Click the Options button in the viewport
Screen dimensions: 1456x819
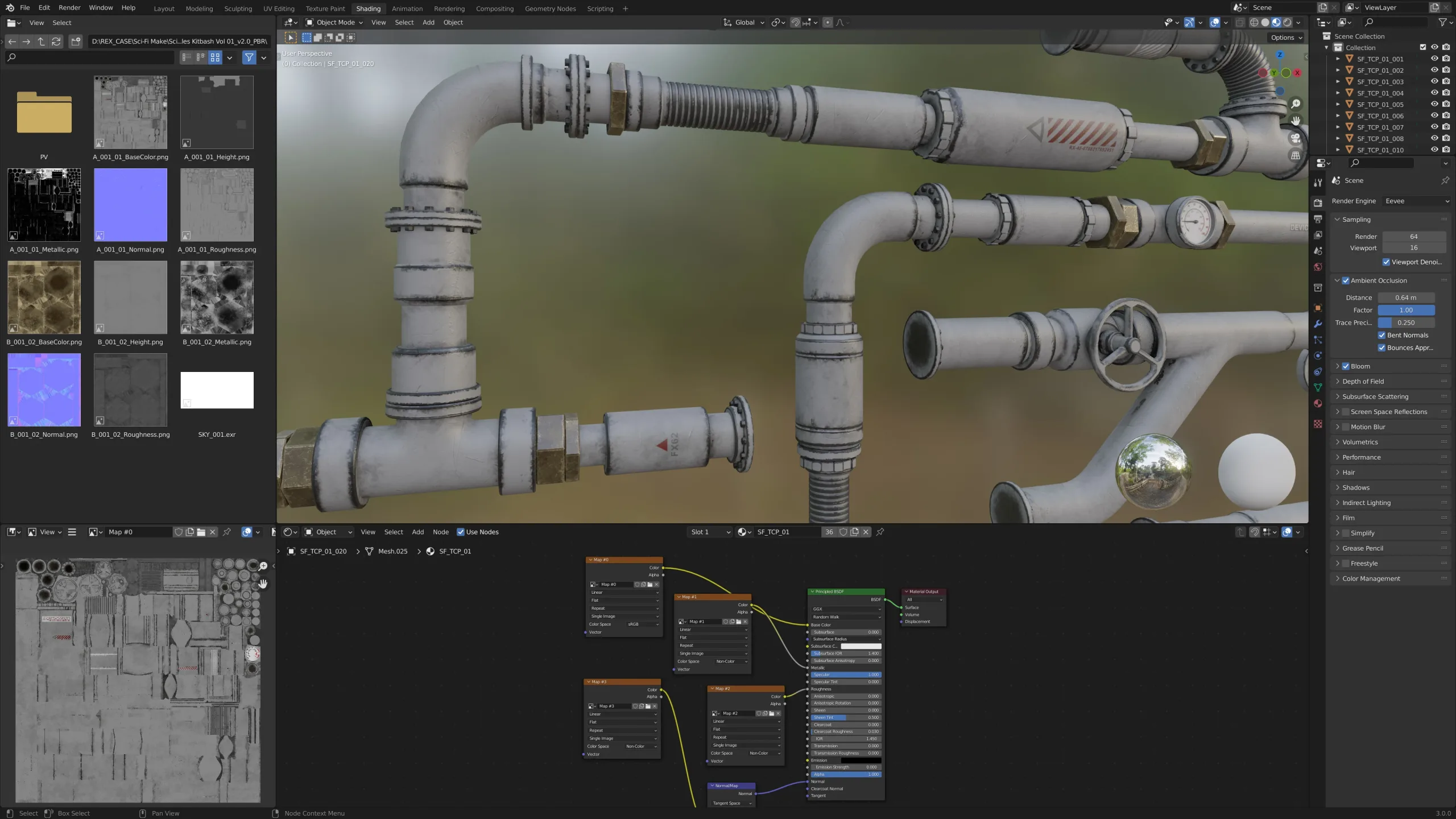click(1285, 37)
